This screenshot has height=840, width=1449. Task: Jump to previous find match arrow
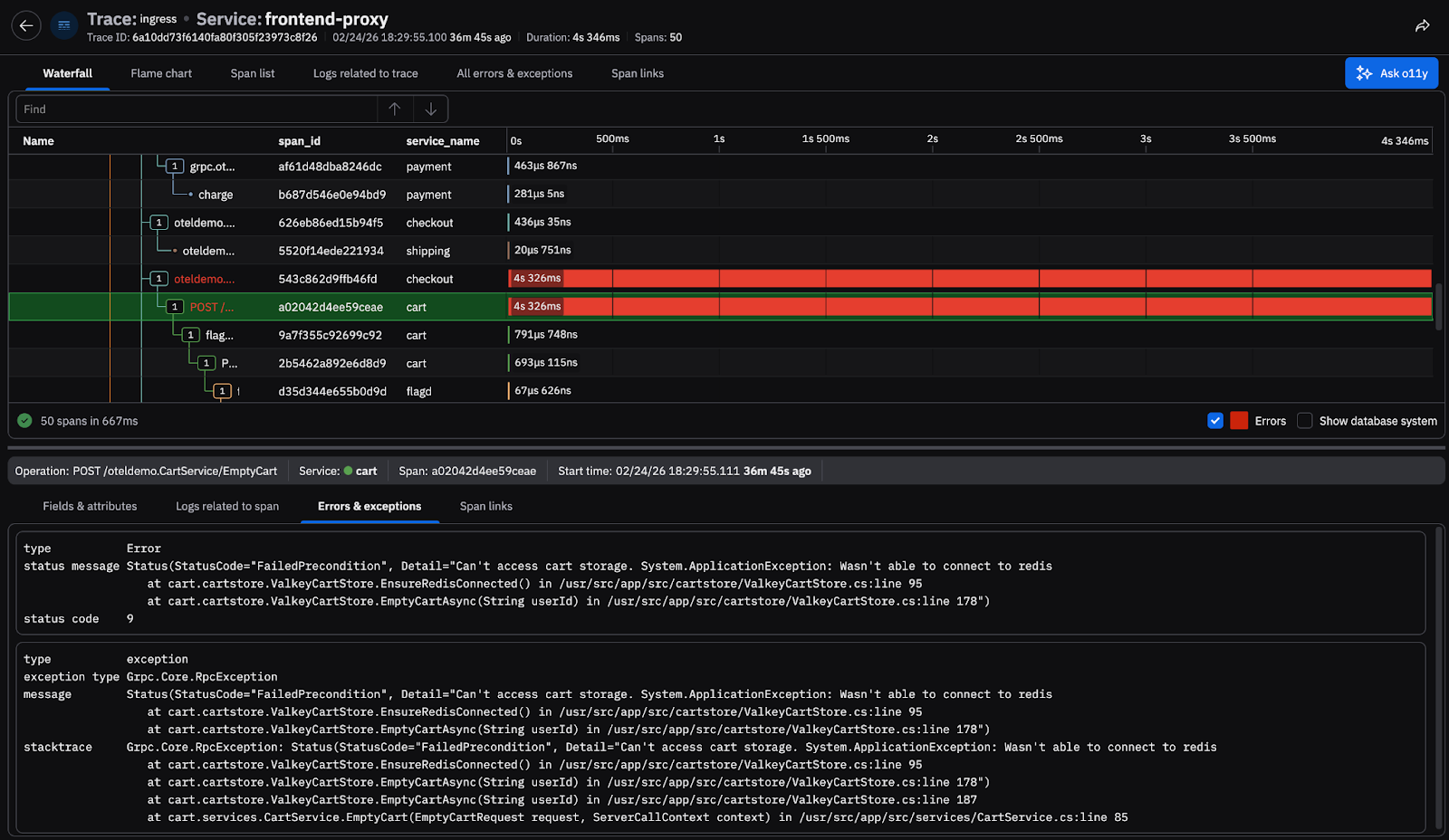pyautogui.click(x=395, y=110)
